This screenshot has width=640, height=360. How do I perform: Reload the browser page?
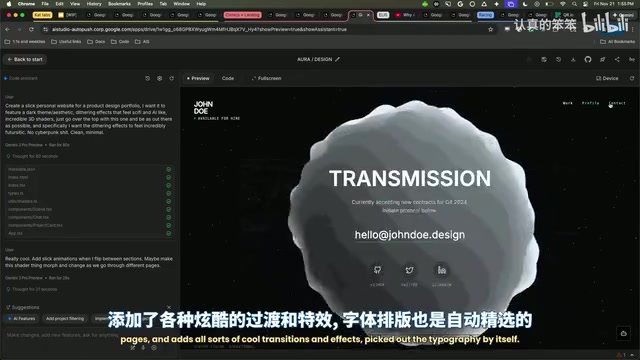pyautogui.click(x=31, y=29)
